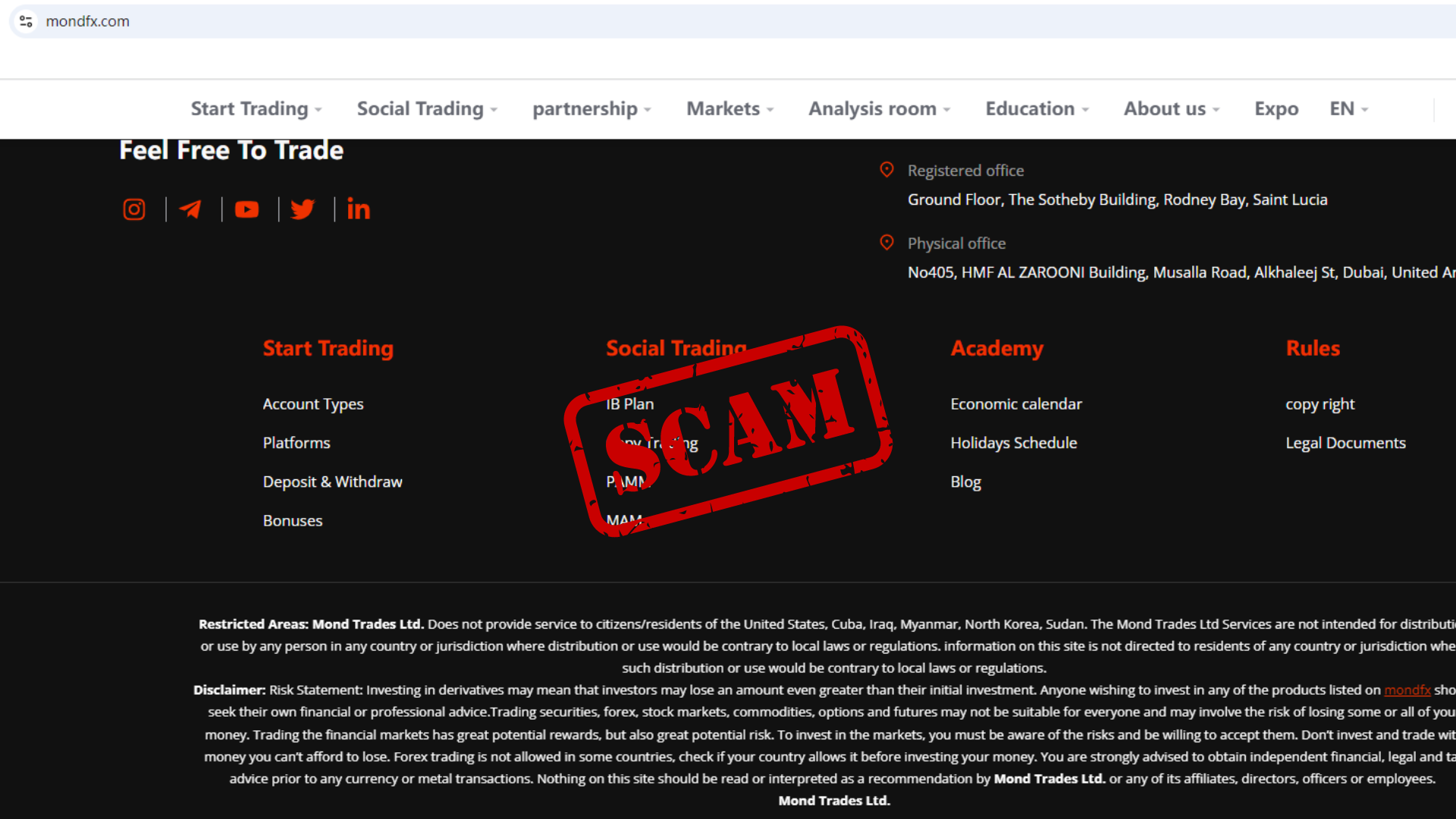
Task: Open the EN language dropdown
Action: click(x=1349, y=109)
